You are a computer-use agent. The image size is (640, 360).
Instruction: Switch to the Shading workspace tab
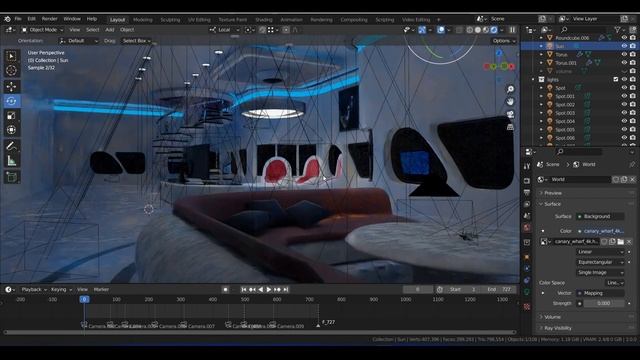[264, 20]
